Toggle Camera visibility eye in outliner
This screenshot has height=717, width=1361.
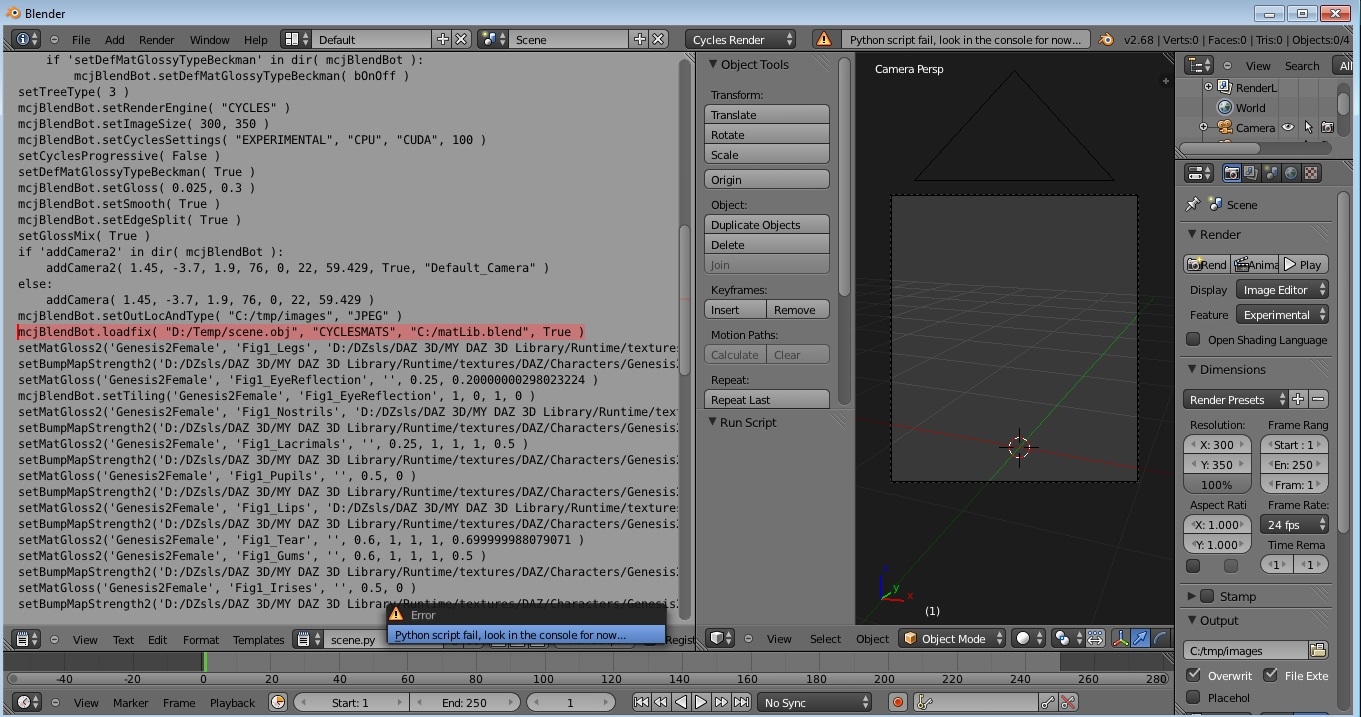pyautogui.click(x=1288, y=128)
